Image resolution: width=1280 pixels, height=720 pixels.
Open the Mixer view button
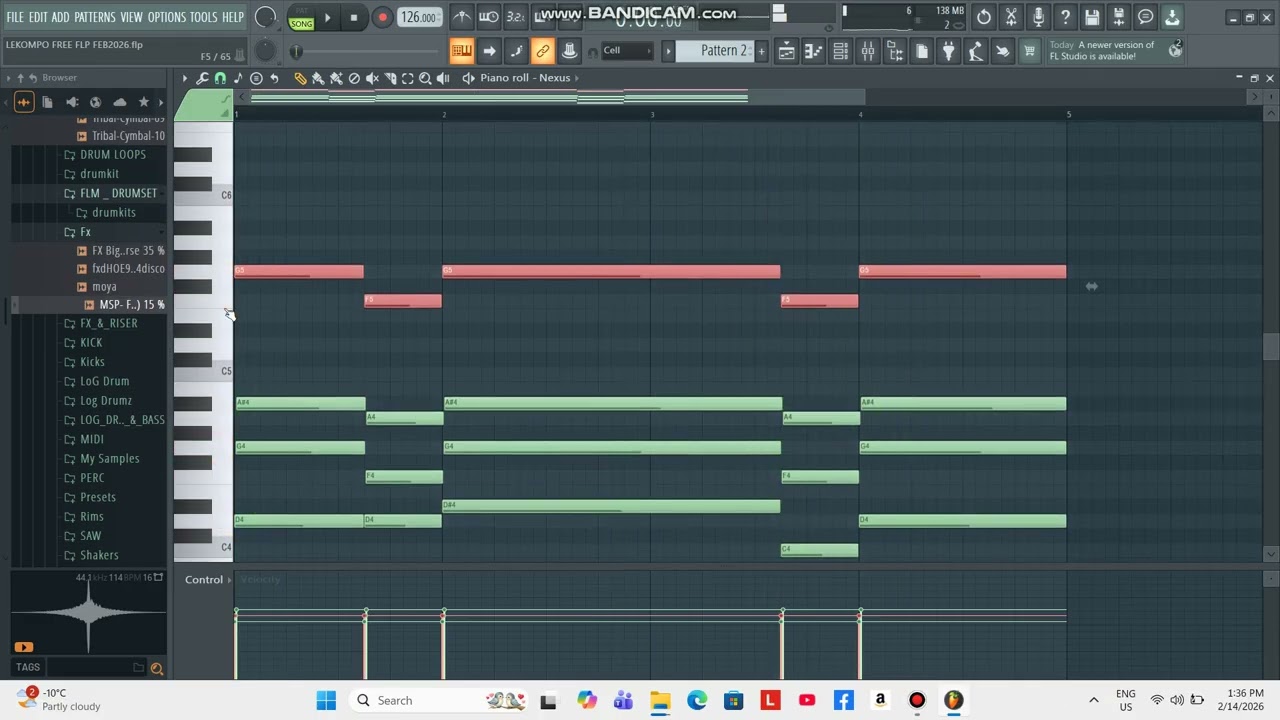tap(868, 51)
